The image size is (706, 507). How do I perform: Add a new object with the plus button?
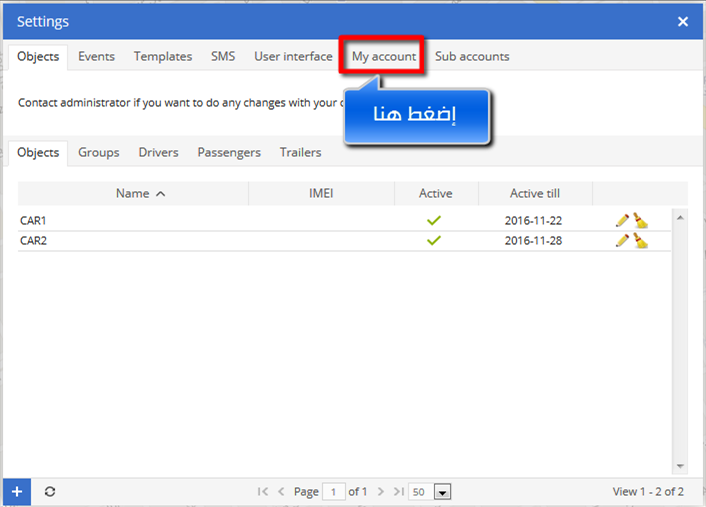point(17,492)
